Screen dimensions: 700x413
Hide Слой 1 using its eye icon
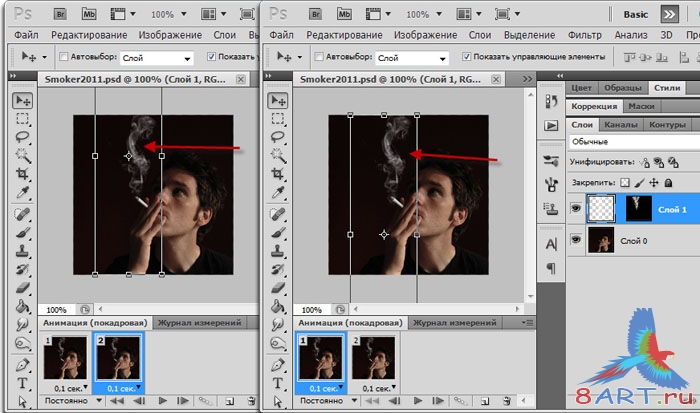576,208
